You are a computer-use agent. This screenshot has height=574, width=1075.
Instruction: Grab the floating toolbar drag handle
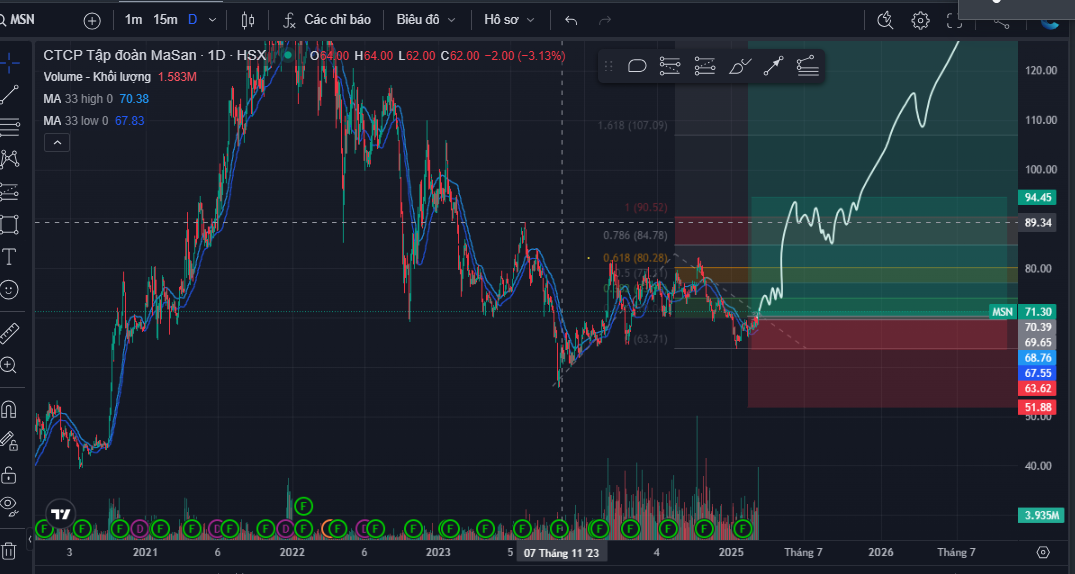point(608,66)
